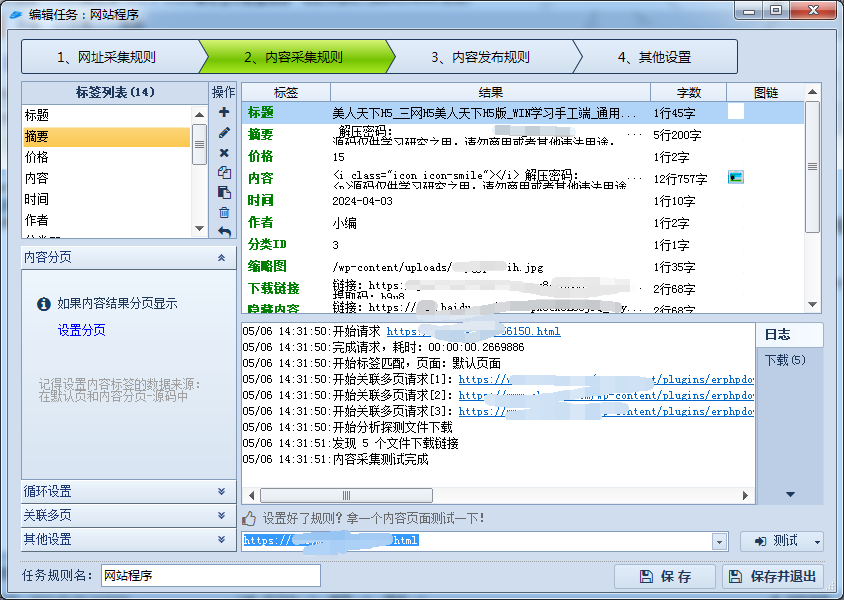Image resolution: width=844 pixels, height=600 pixels.
Task: Undo the last tag change with the arrow icon
Action: 223,232
